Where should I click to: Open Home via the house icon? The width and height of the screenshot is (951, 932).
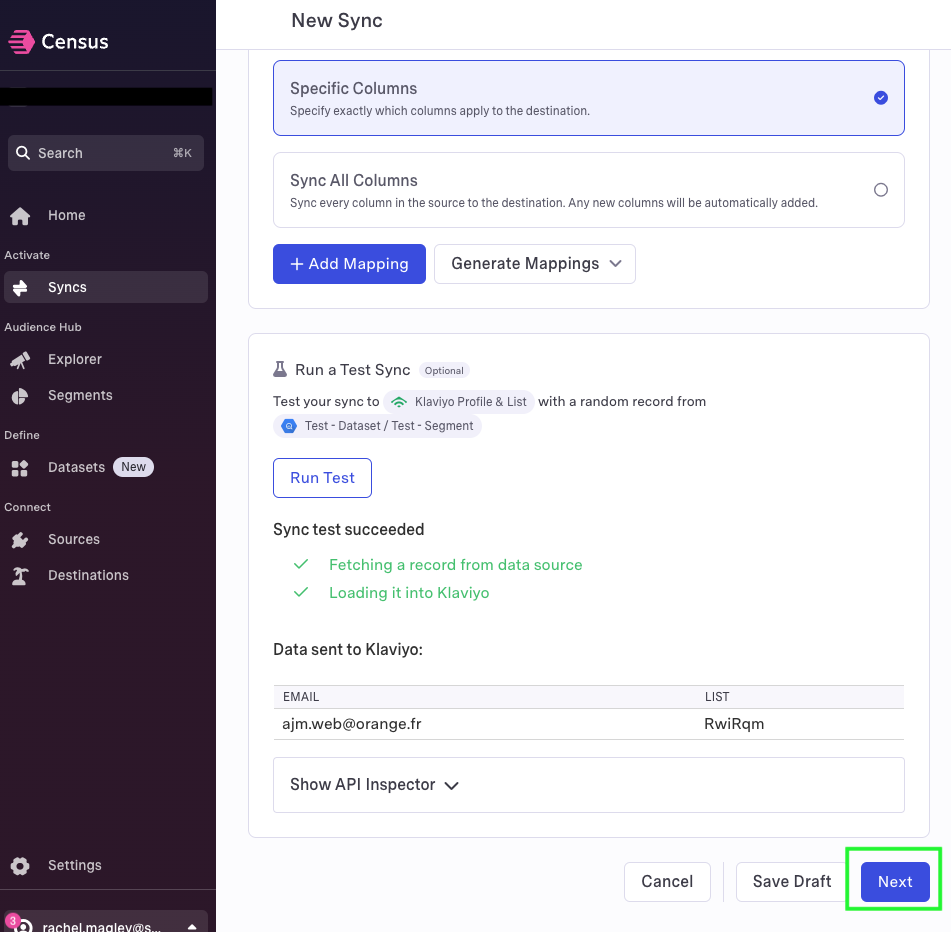pos(20,216)
